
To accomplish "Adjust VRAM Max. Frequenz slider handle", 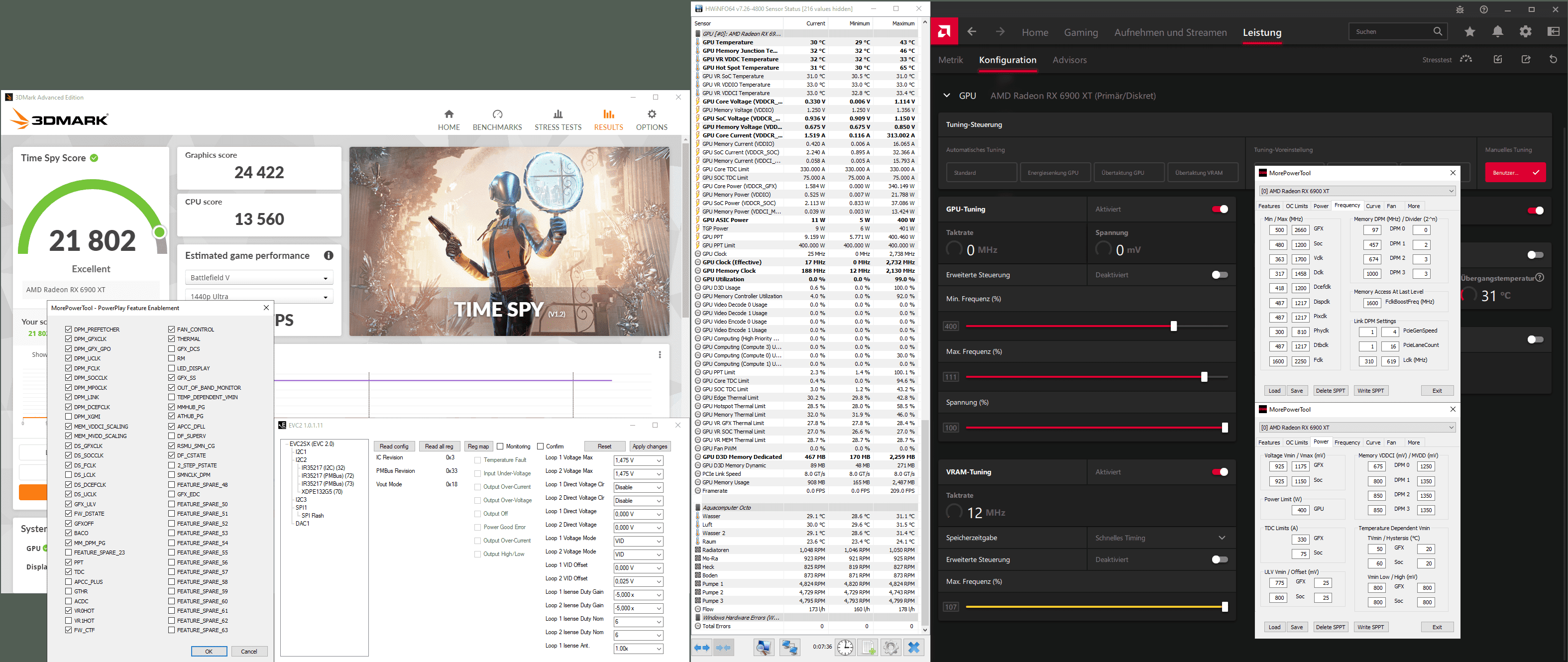I will (1224, 607).
